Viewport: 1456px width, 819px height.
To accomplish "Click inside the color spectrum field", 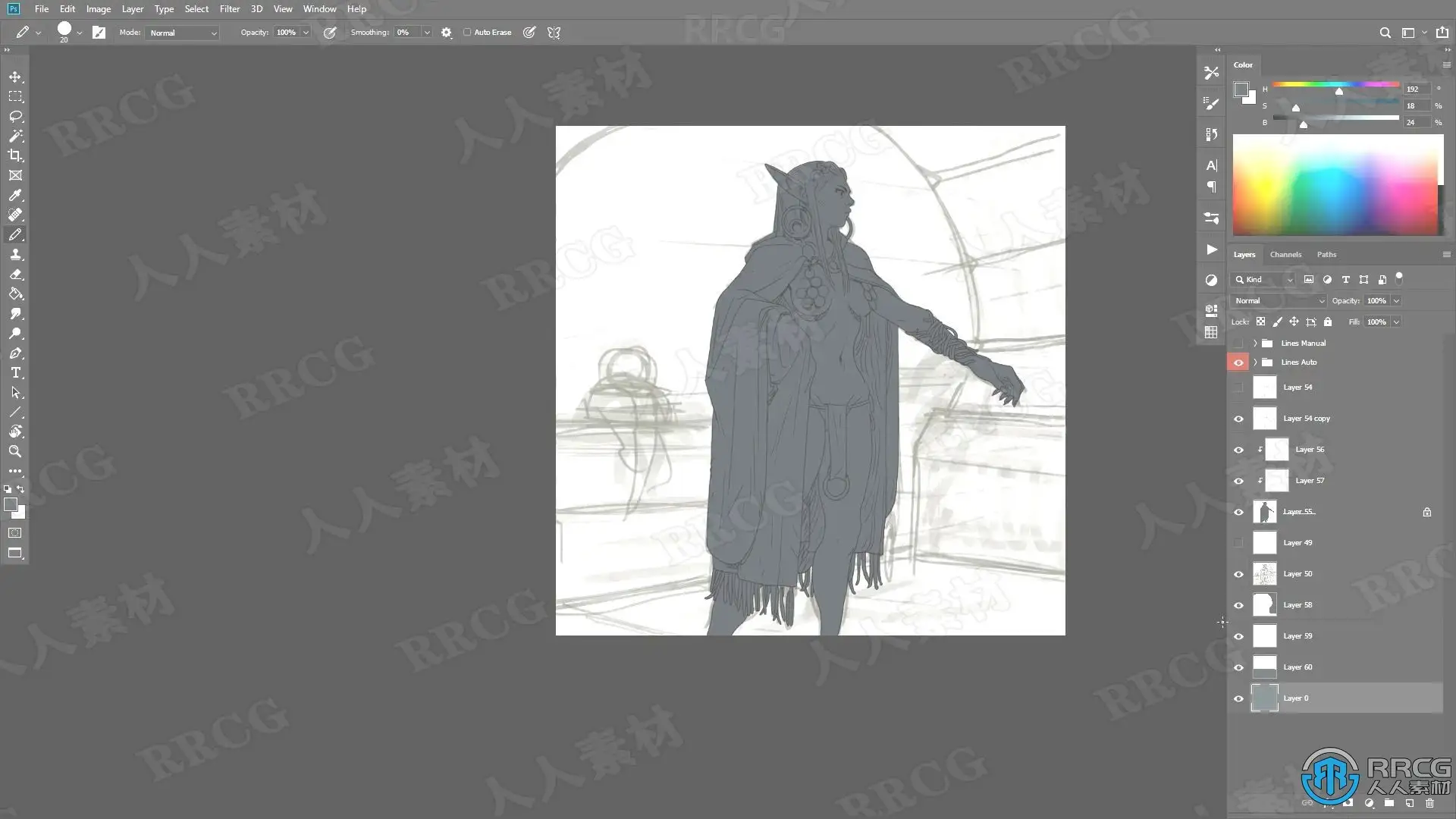I will pos(1335,185).
